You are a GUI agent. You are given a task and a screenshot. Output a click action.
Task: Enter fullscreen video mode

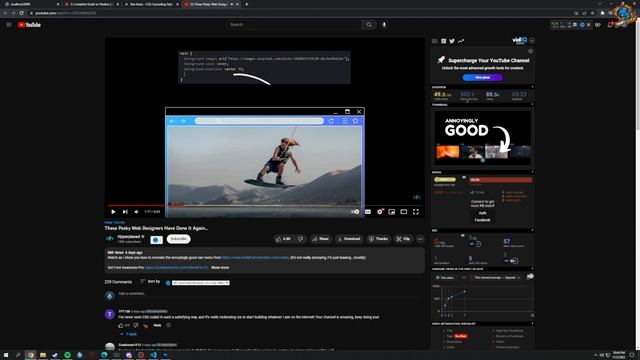click(416, 212)
